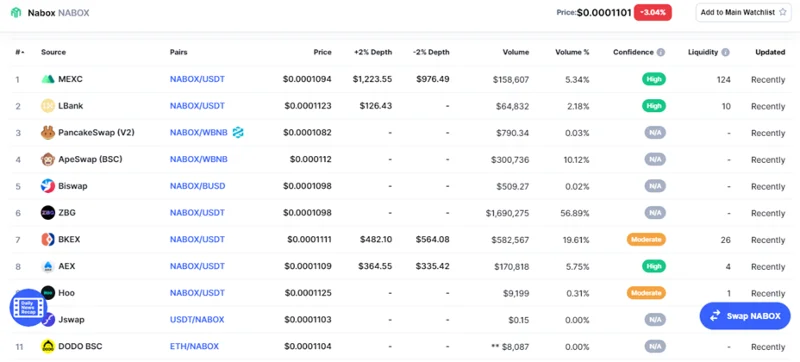This screenshot has height=362, width=800.
Task: Click the DODO BSC logo
Action: 48,346
